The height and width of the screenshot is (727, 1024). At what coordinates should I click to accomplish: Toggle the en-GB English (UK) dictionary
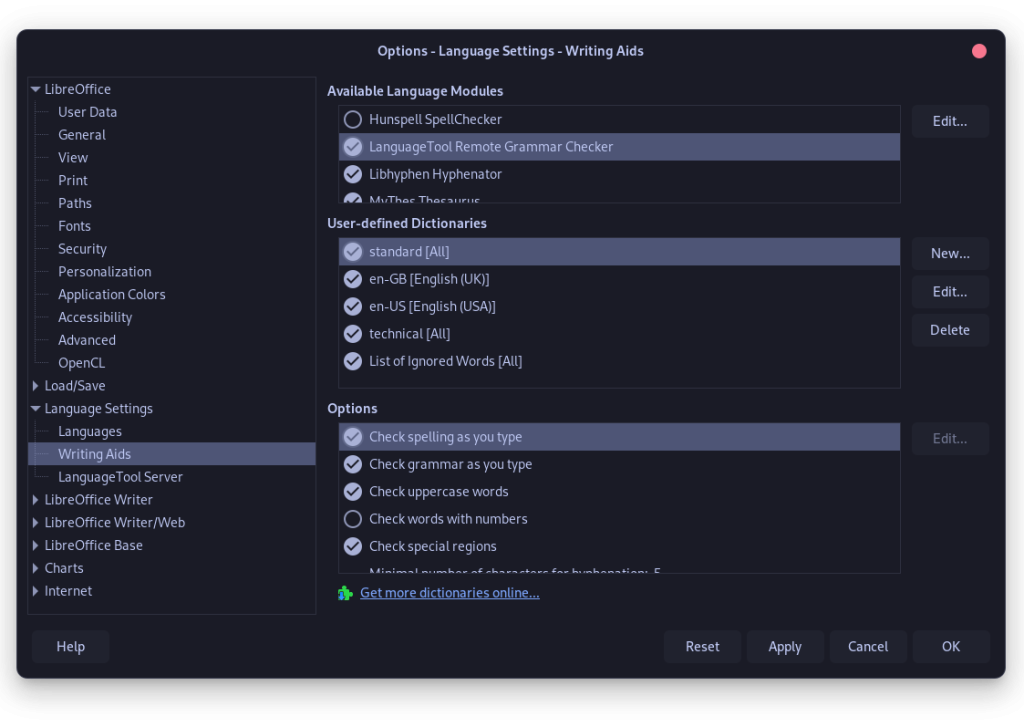click(353, 279)
